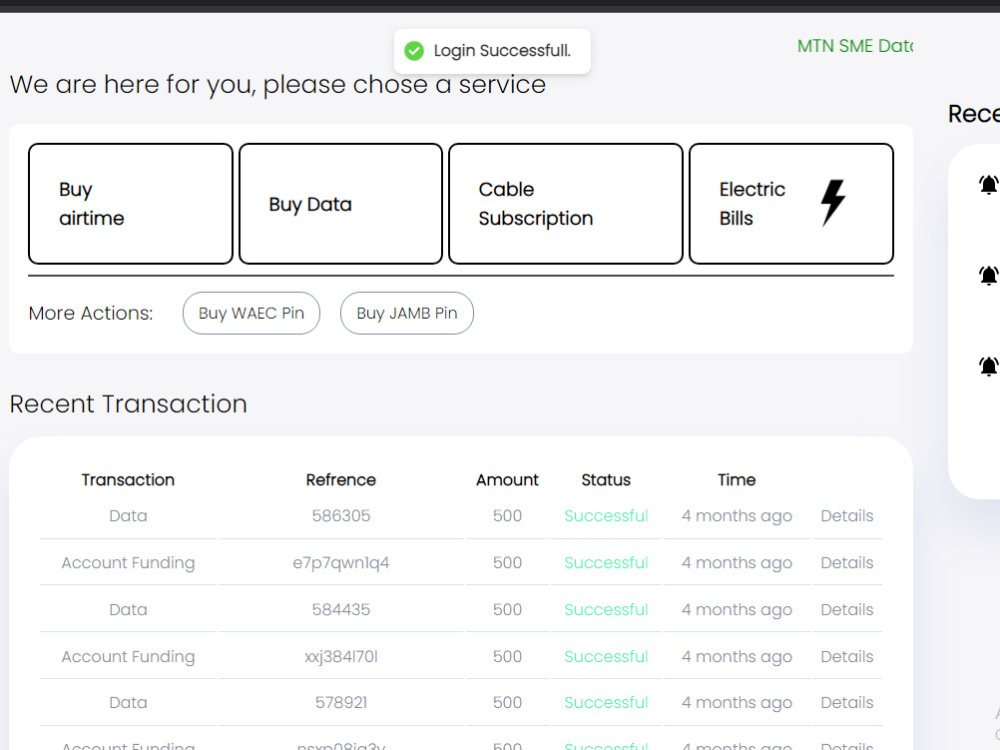1000x750 pixels.
Task: Click the first notification bell icon
Action: pos(989,185)
